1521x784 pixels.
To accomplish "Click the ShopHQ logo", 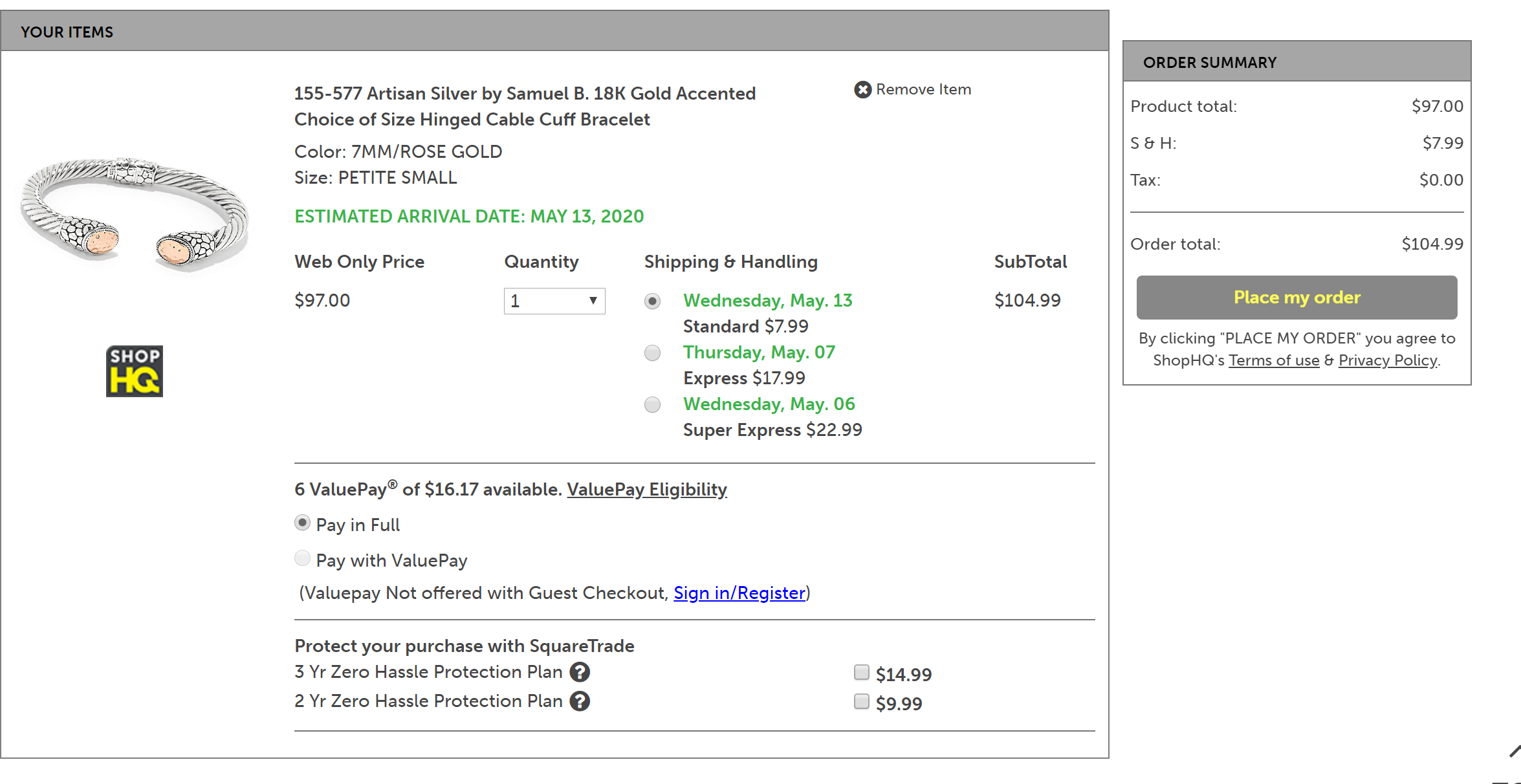I will pyautogui.click(x=135, y=371).
